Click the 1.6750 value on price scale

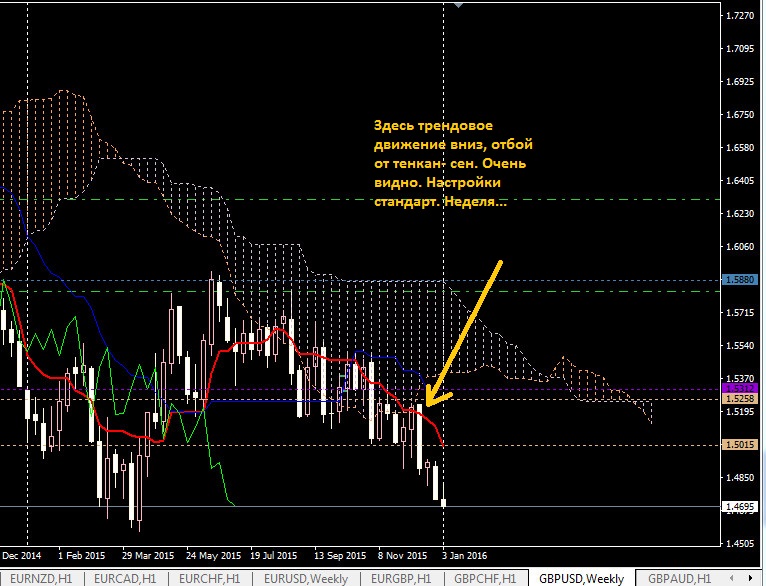tap(740, 114)
